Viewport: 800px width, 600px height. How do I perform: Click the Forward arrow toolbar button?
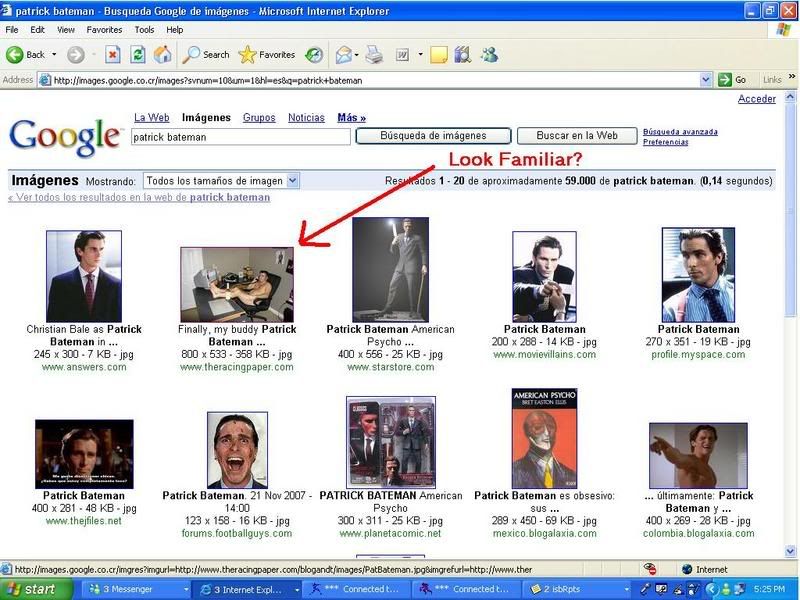point(76,55)
